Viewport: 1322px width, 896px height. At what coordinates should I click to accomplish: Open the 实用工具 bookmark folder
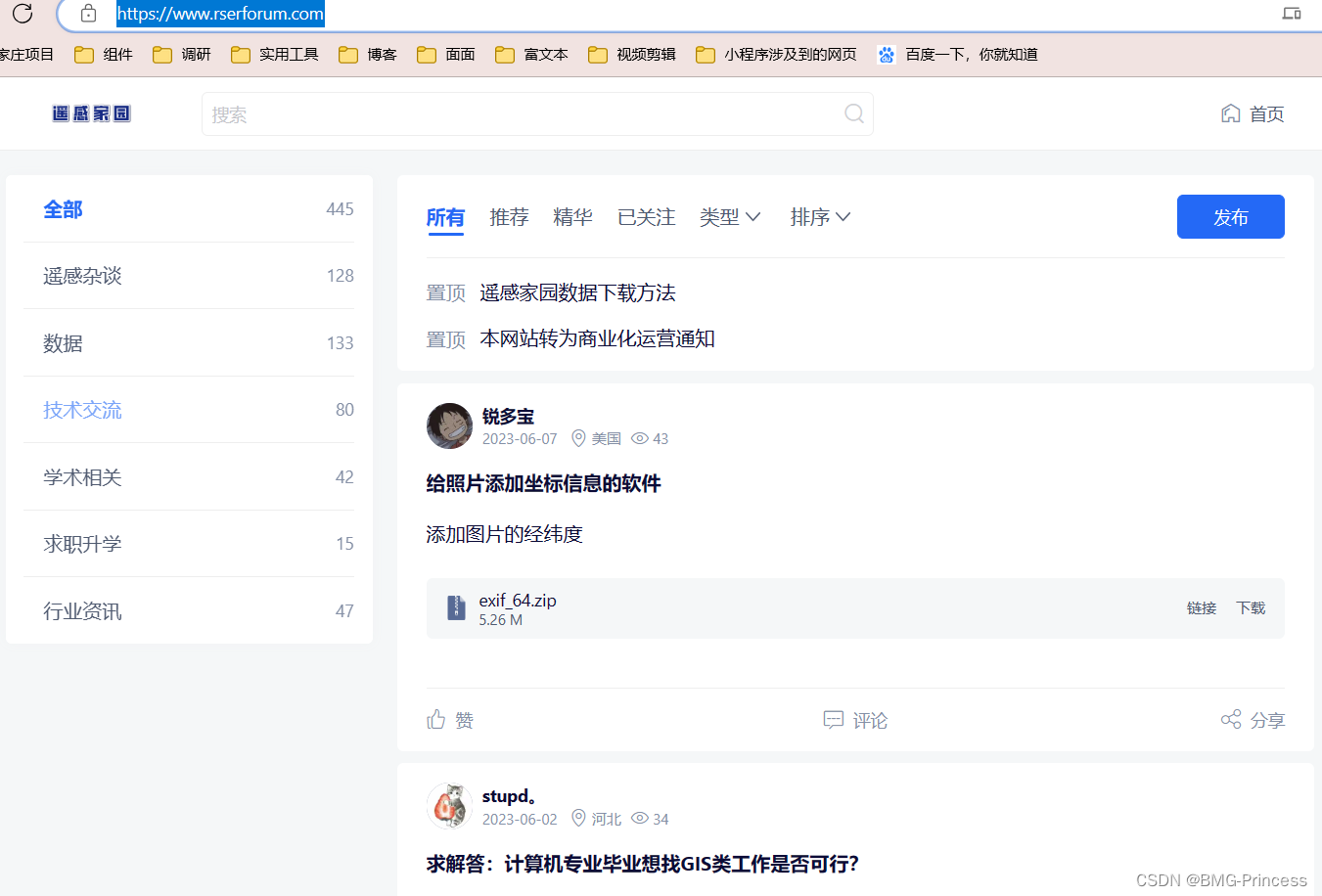pyautogui.click(x=275, y=55)
